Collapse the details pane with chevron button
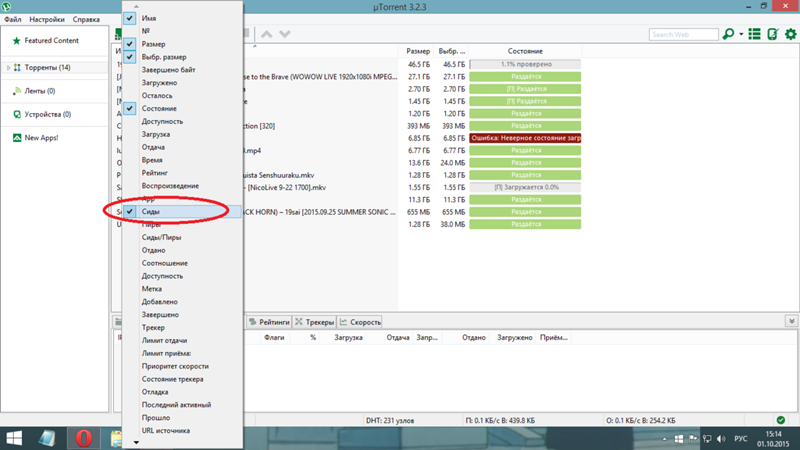The image size is (800, 450). (x=791, y=321)
